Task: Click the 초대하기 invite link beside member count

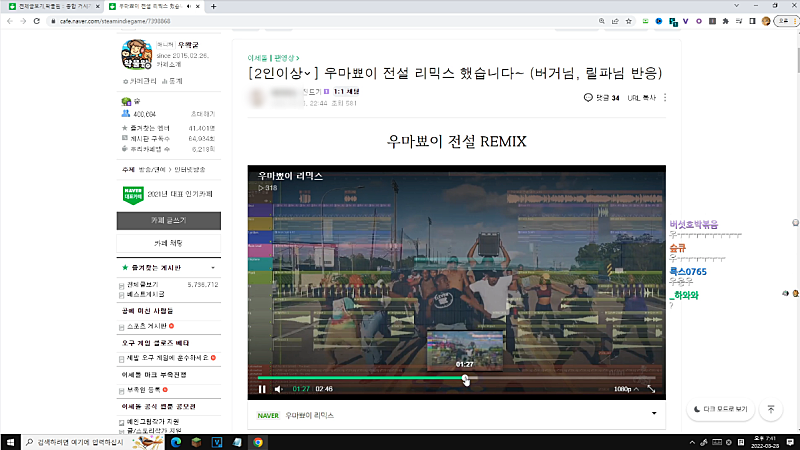Action: click(x=203, y=114)
